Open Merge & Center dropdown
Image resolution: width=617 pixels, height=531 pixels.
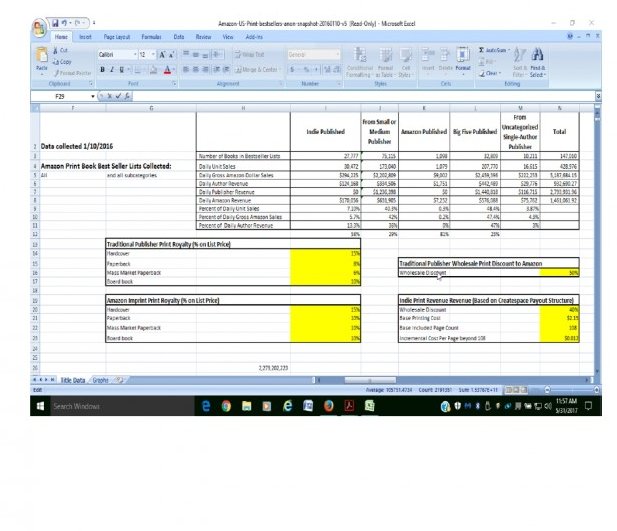point(280,70)
